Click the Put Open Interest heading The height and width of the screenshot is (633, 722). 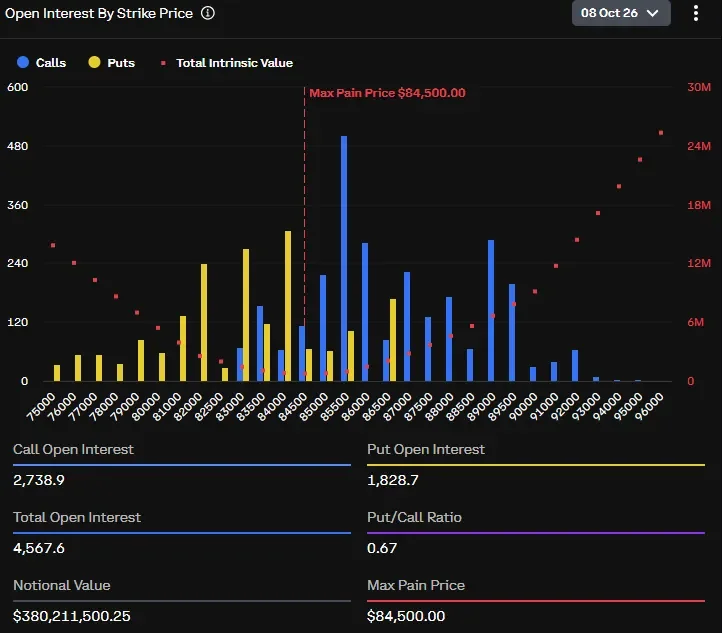coord(426,449)
